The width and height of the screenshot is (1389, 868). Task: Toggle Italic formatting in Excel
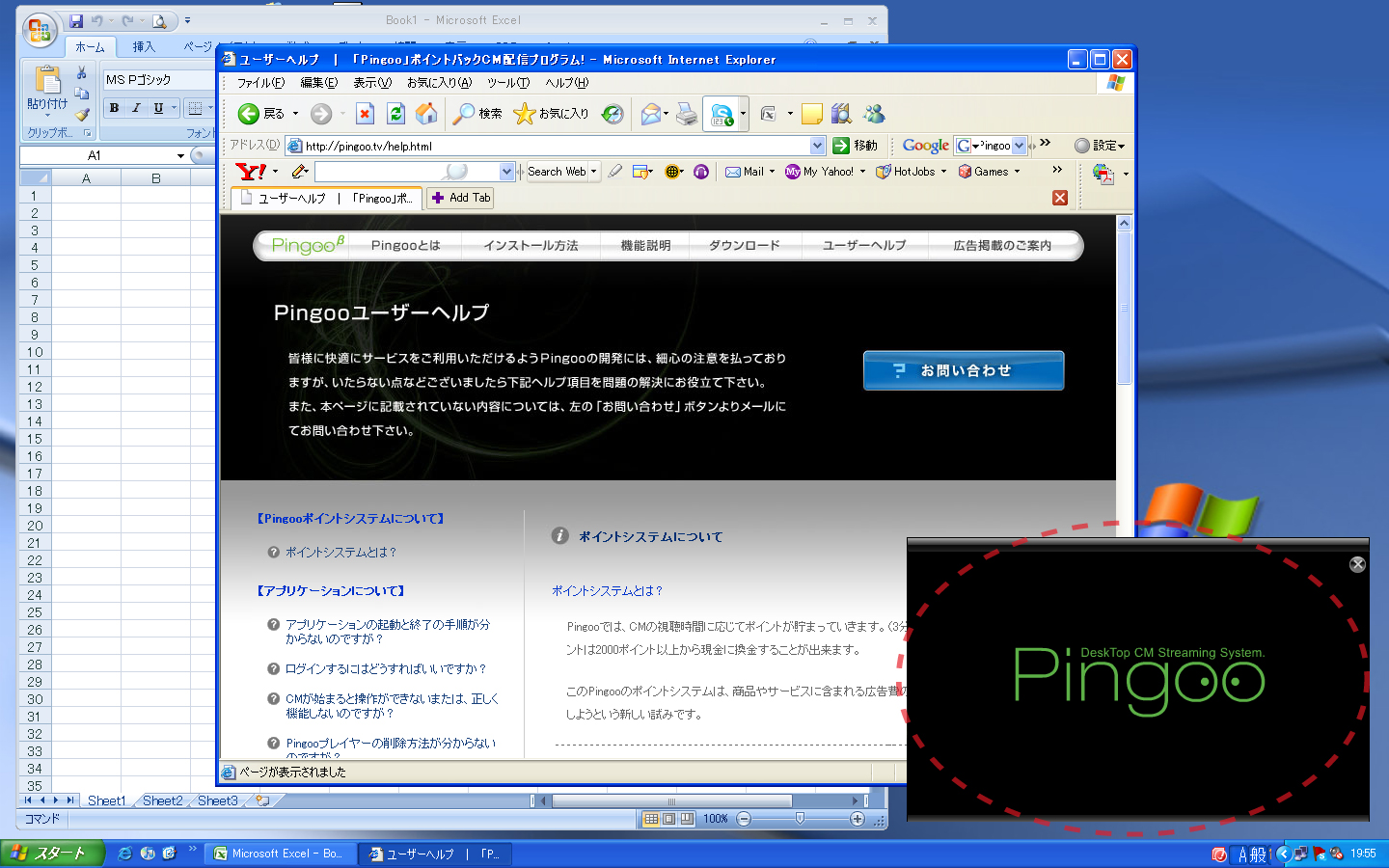136,108
